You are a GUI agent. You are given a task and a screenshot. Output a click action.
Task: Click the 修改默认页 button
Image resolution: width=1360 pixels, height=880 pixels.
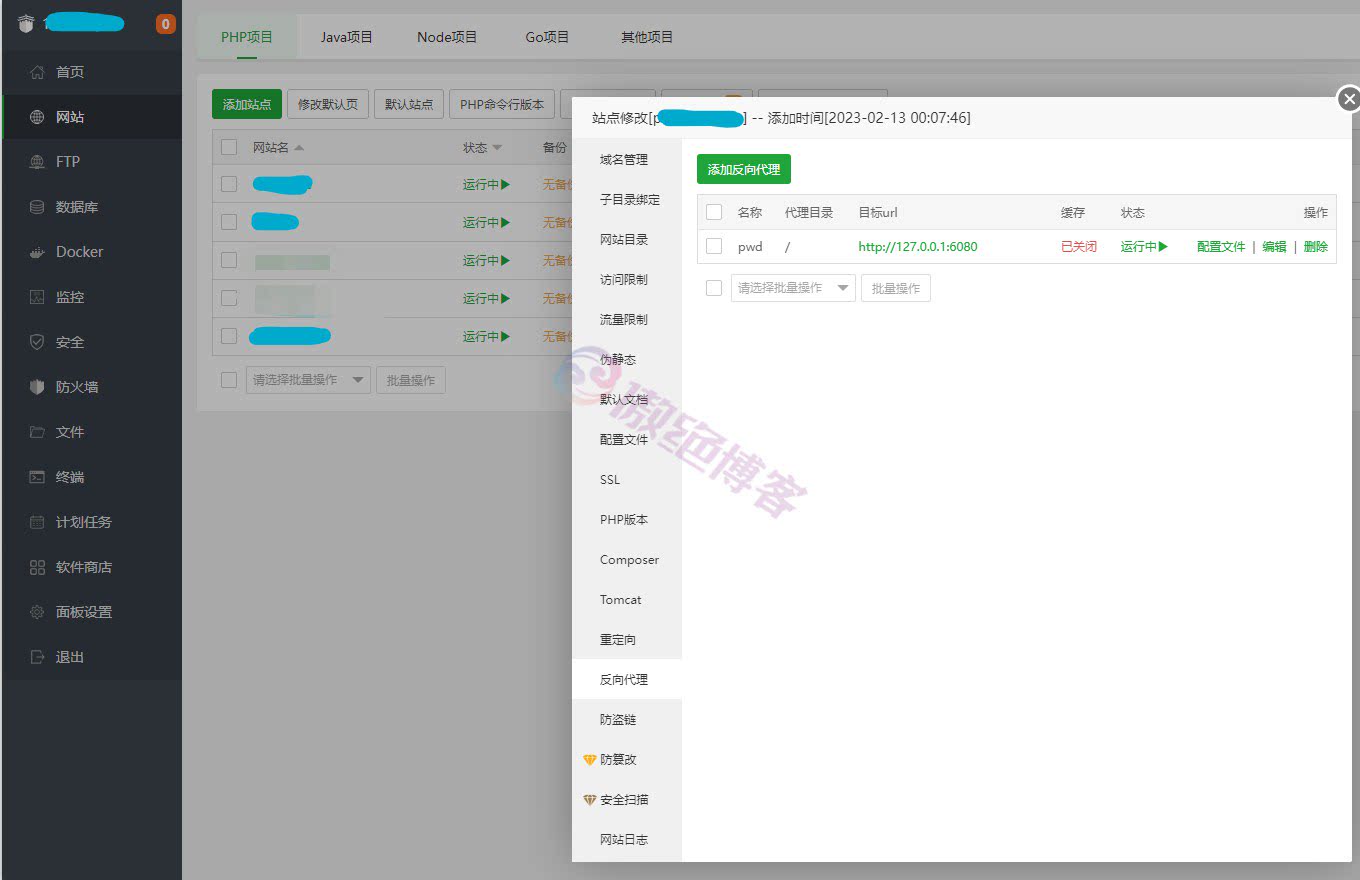click(328, 104)
